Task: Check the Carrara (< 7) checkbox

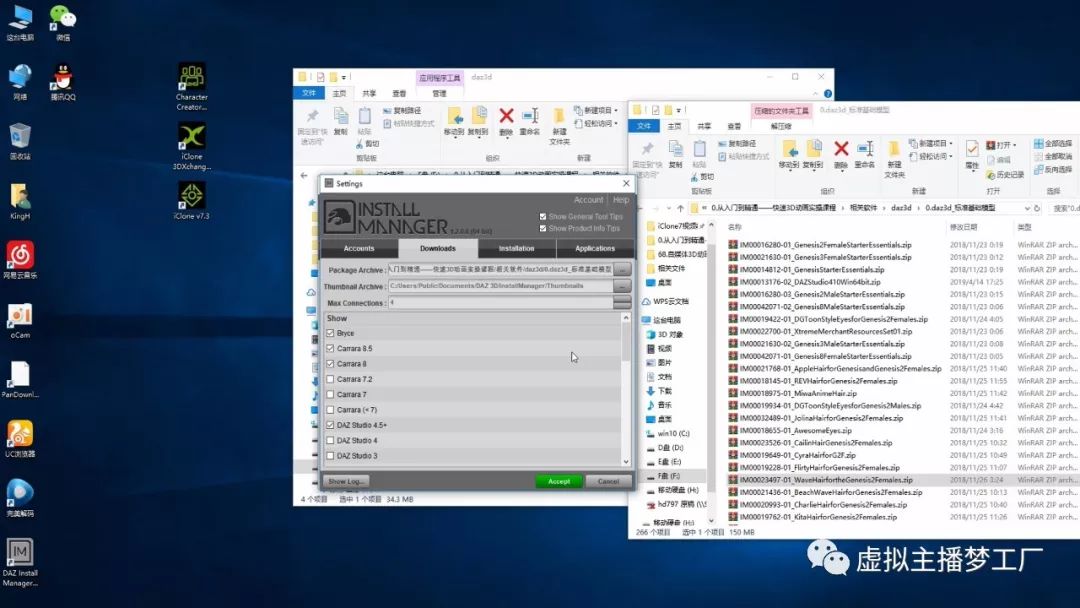Action: click(330, 410)
